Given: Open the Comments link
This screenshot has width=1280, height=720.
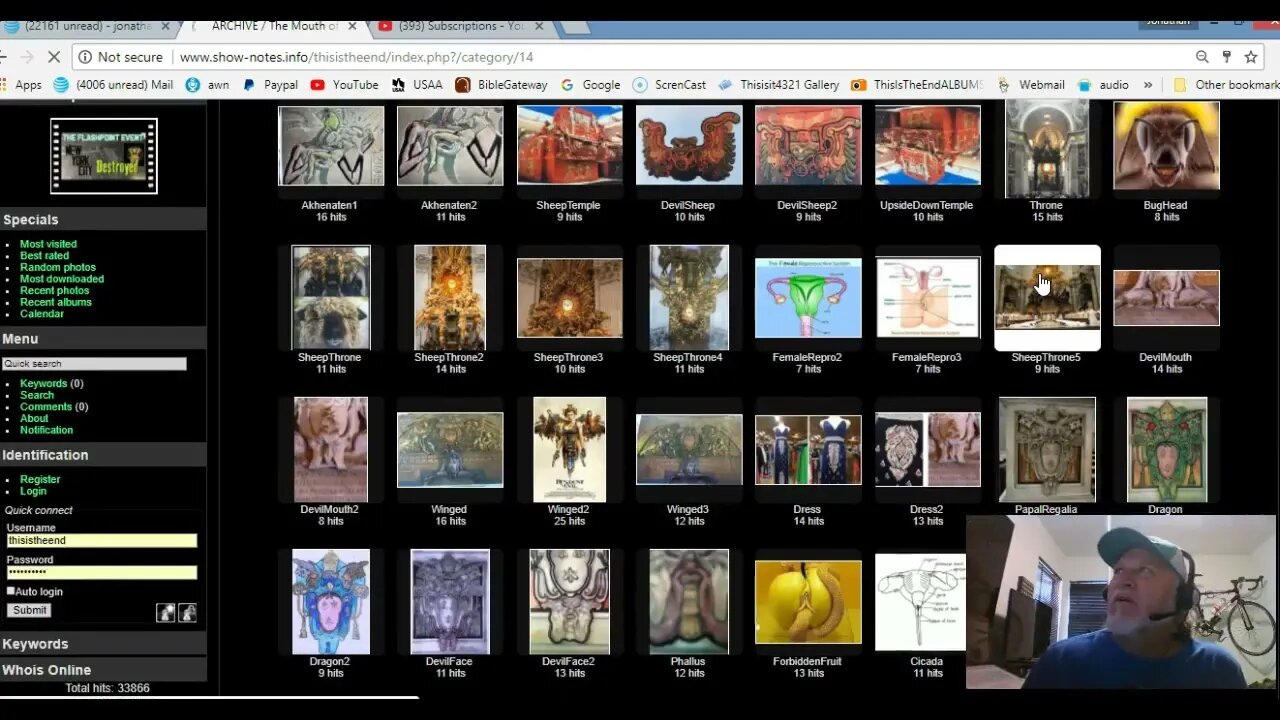Looking at the screenshot, I should pos(46,407).
